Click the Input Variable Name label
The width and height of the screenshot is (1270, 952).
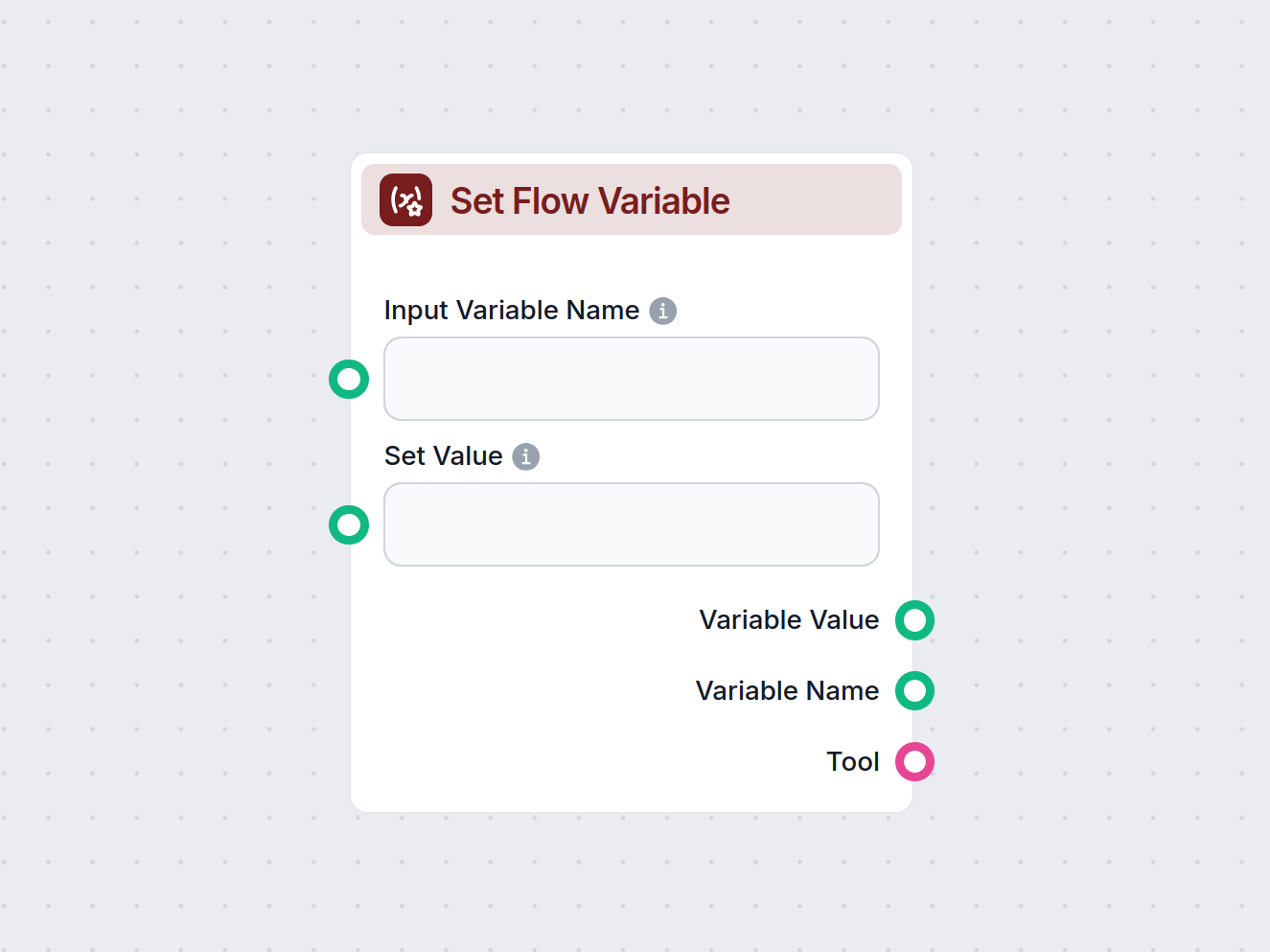click(512, 311)
